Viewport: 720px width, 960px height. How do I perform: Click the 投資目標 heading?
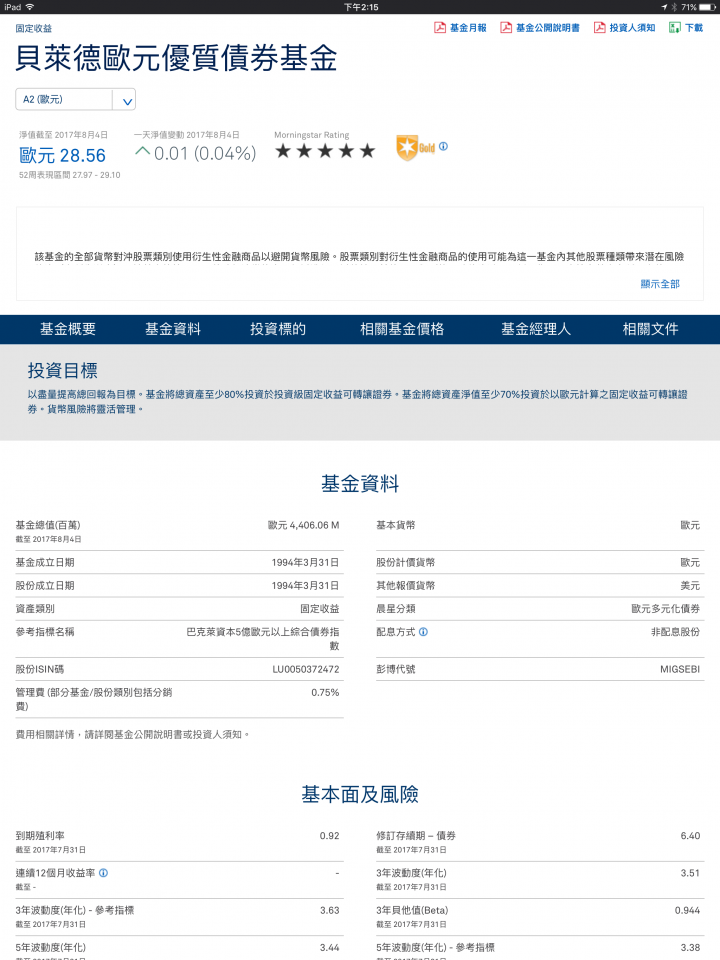coord(62,370)
